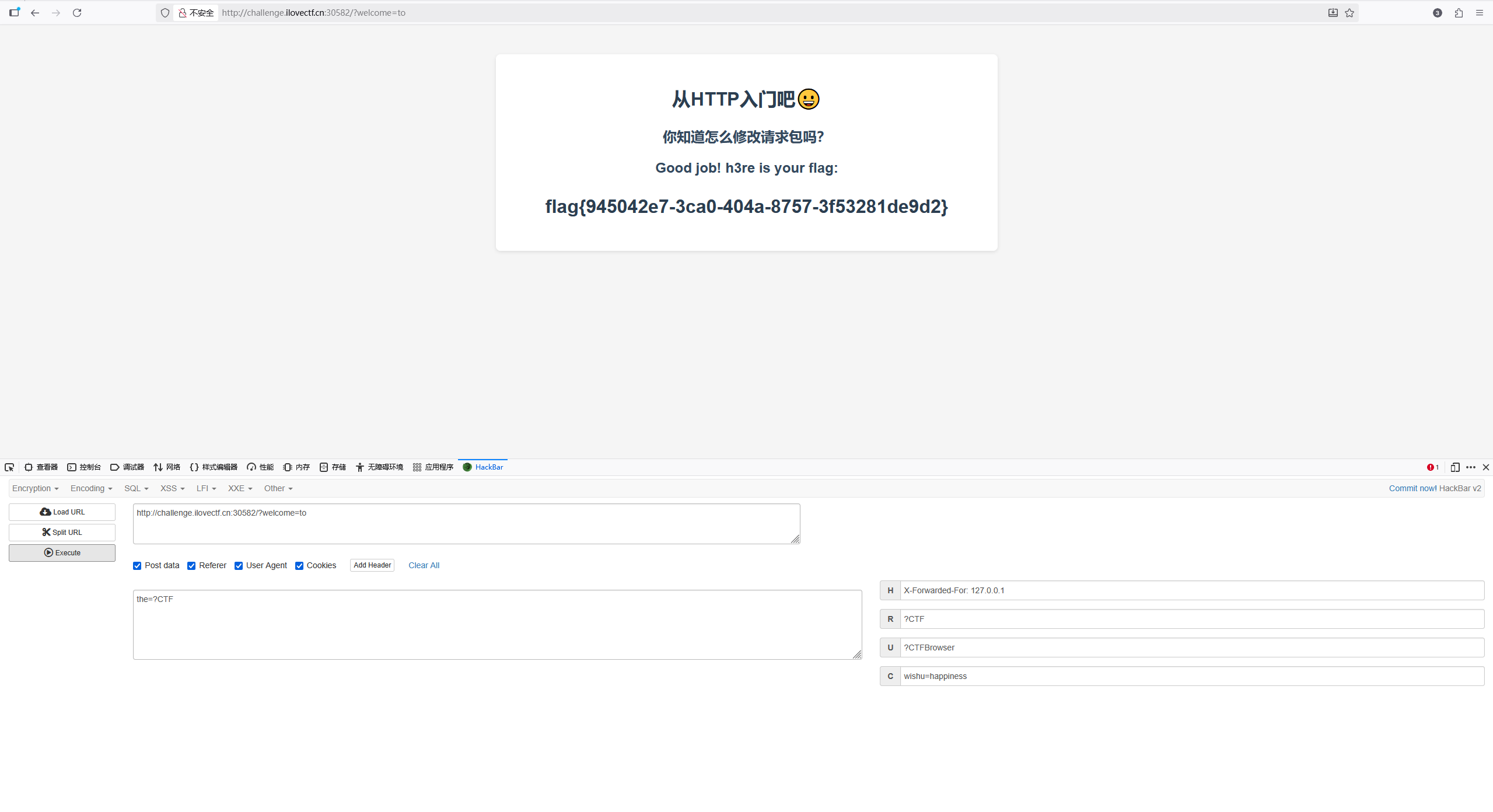Toggle responsive design mode icon

tap(1455, 467)
